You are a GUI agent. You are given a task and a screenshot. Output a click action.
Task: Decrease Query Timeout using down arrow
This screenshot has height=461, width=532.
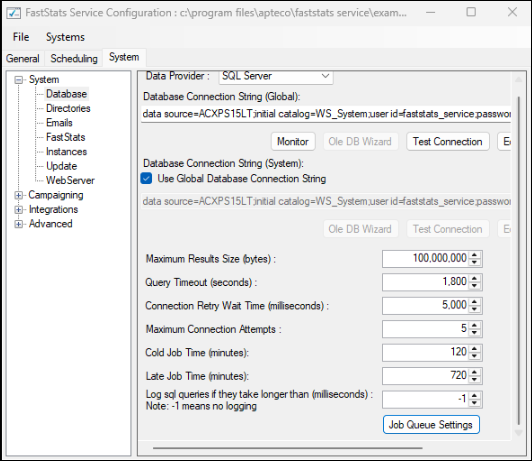pyautogui.click(x=475, y=286)
